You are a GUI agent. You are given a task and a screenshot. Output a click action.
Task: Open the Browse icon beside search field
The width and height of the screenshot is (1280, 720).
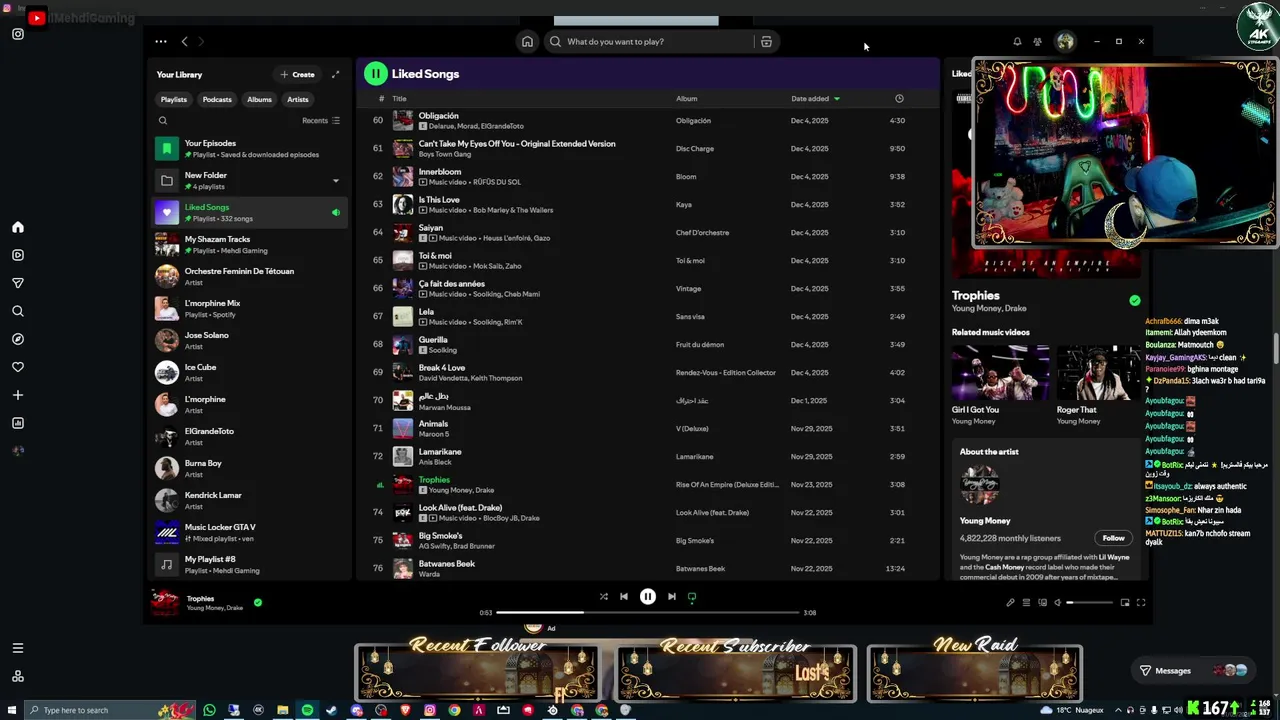[766, 42]
